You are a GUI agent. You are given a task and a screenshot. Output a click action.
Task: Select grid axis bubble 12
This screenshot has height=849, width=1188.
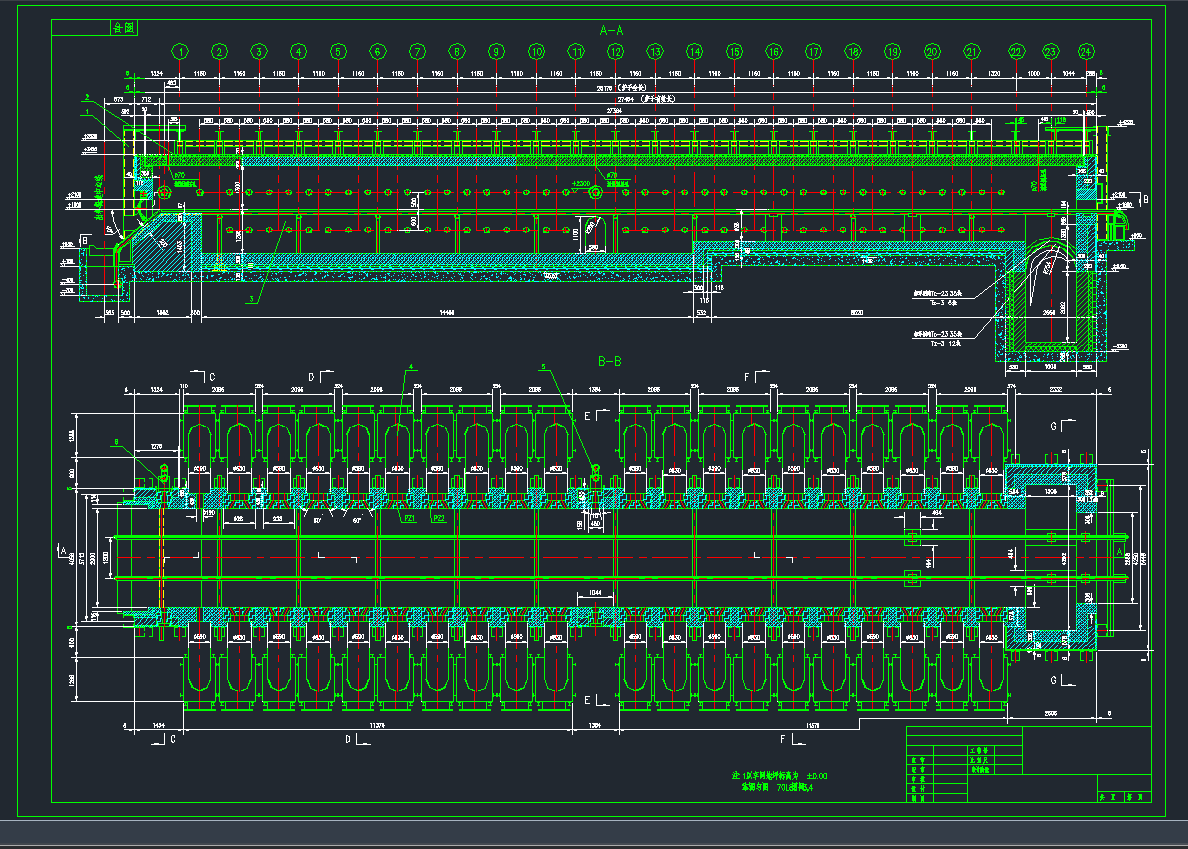[615, 51]
